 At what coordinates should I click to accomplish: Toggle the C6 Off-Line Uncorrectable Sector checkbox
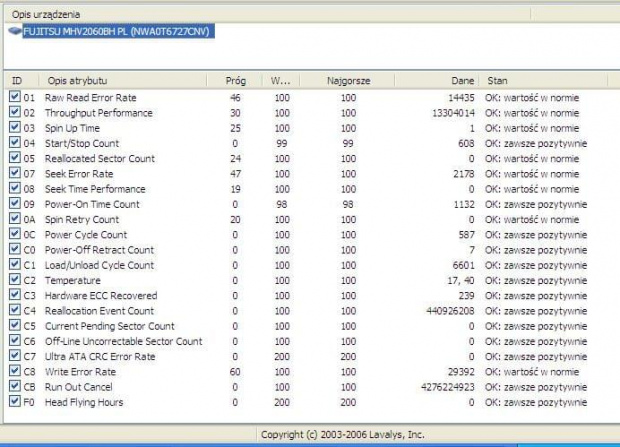point(15,340)
